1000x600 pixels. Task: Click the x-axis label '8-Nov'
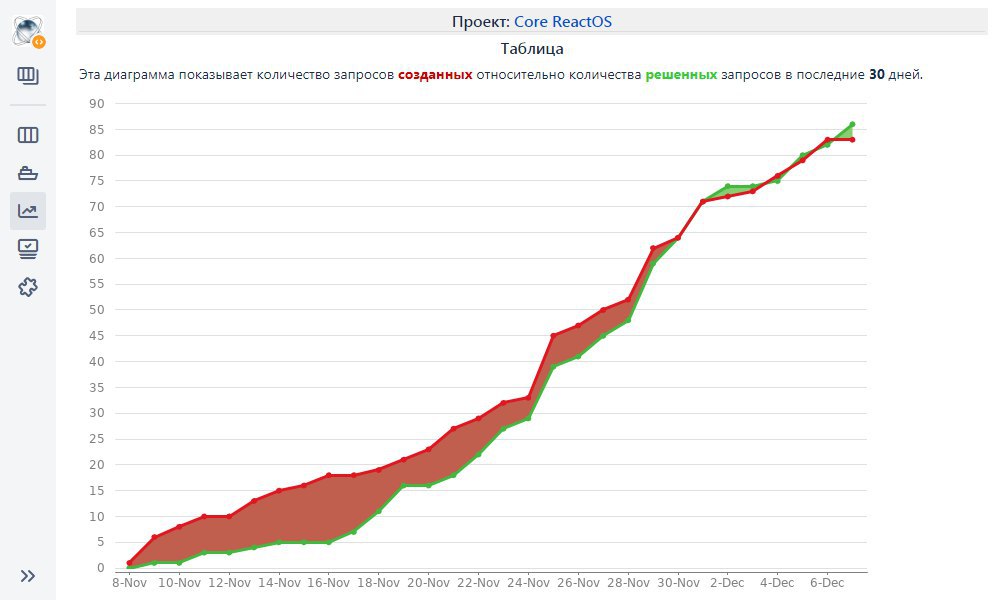point(129,583)
